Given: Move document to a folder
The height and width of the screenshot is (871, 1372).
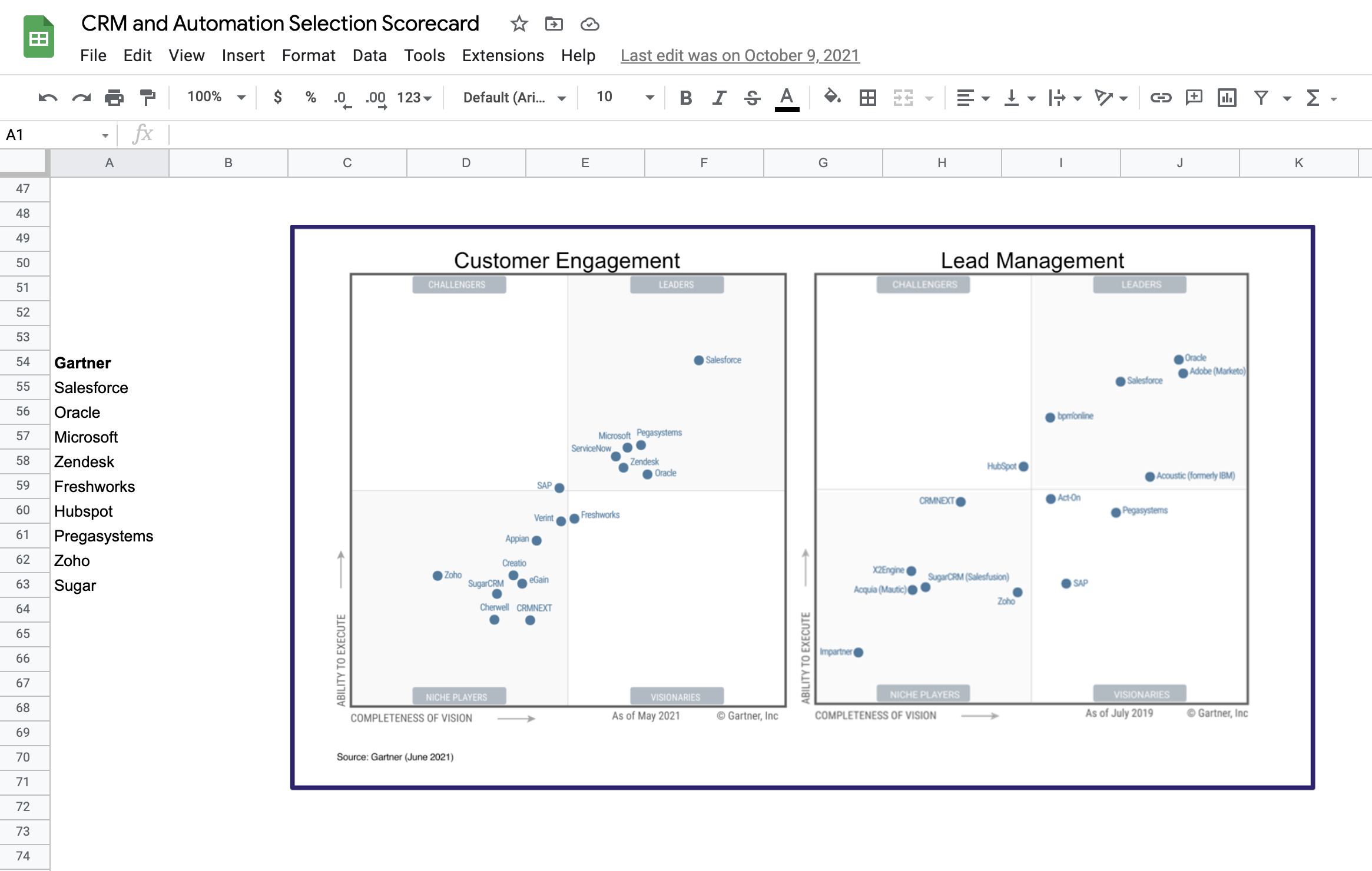Looking at the screenshot, I should [554, 24].
